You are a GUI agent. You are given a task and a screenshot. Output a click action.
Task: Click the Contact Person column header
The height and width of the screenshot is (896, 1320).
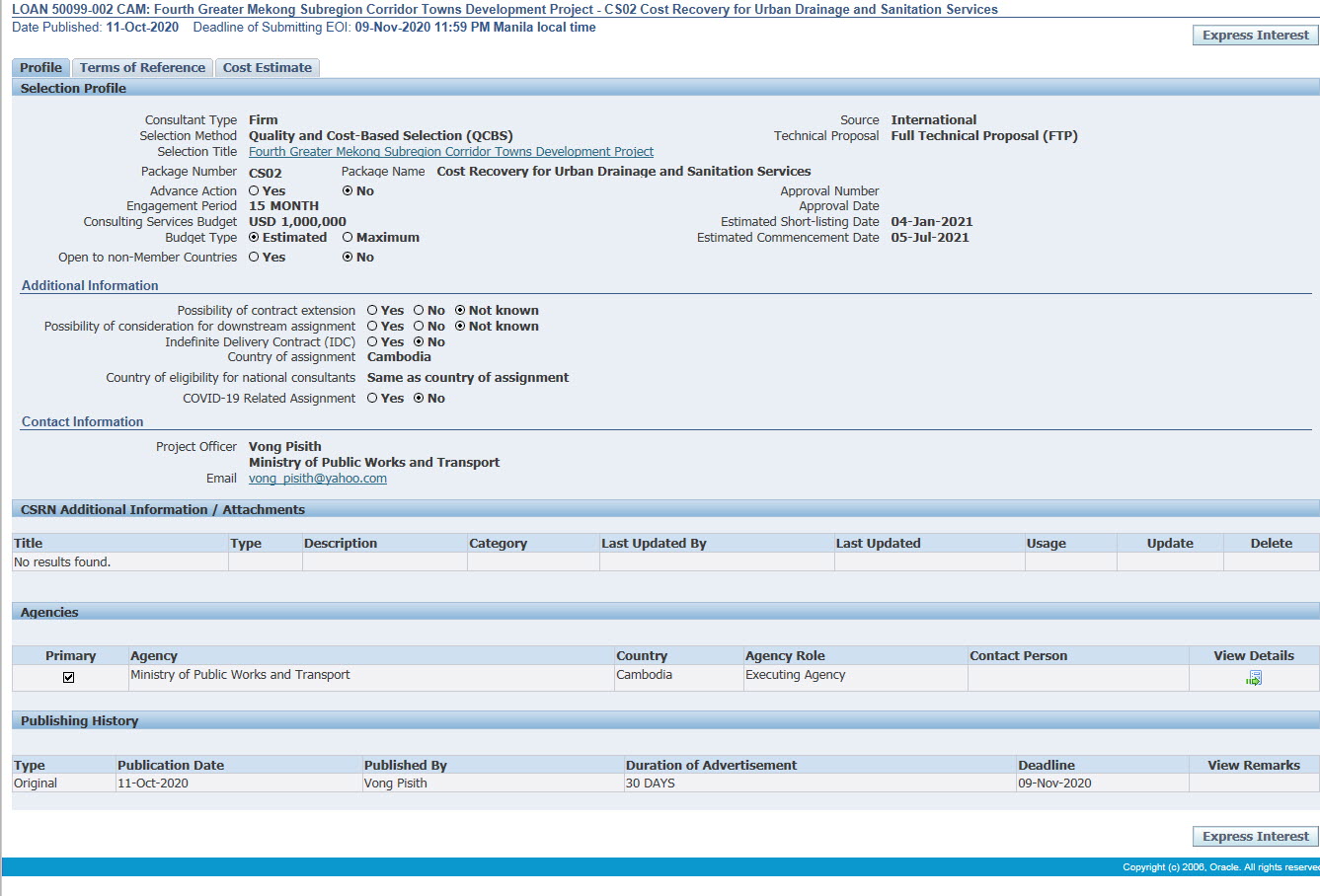pos(1078,655)
